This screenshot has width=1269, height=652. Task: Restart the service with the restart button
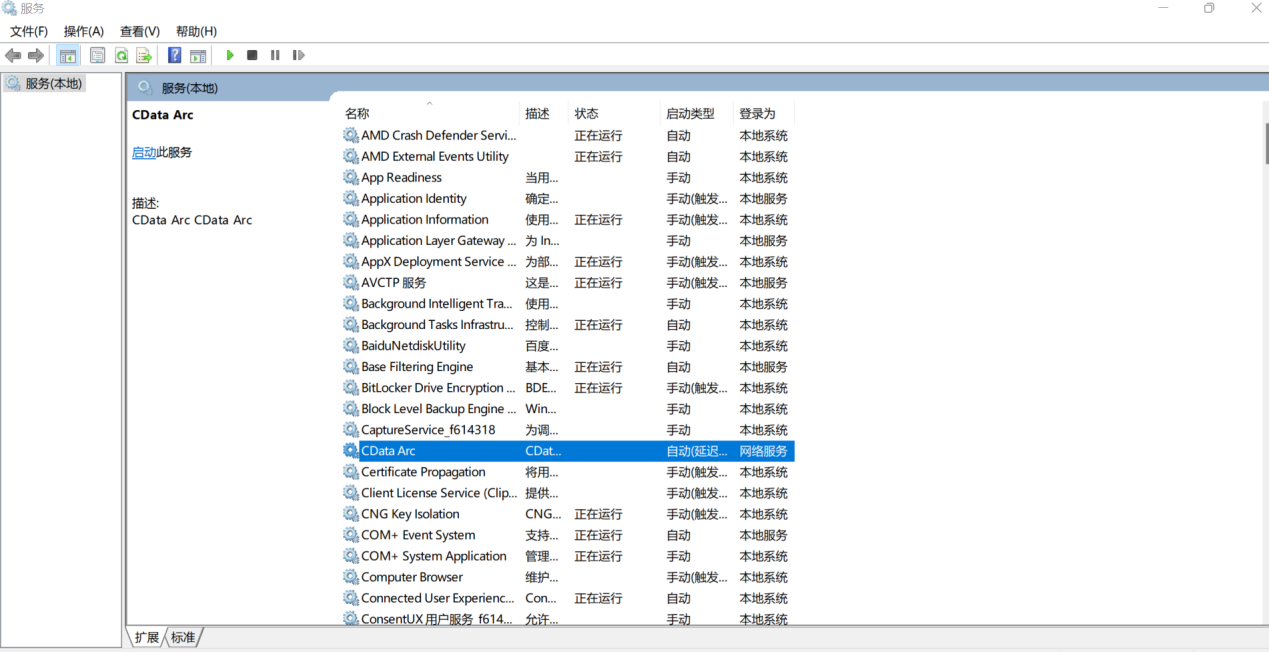click(x=298, y=56)
